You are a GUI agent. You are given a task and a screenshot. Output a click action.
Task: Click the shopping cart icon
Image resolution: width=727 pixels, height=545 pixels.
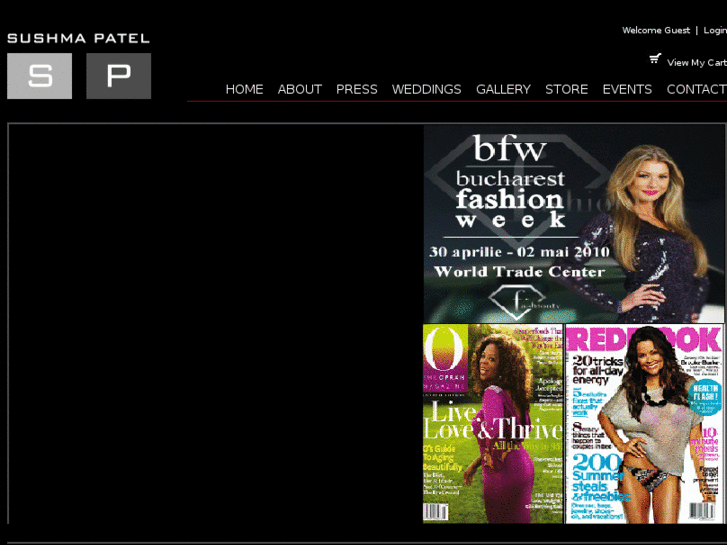tap(655, 59)
